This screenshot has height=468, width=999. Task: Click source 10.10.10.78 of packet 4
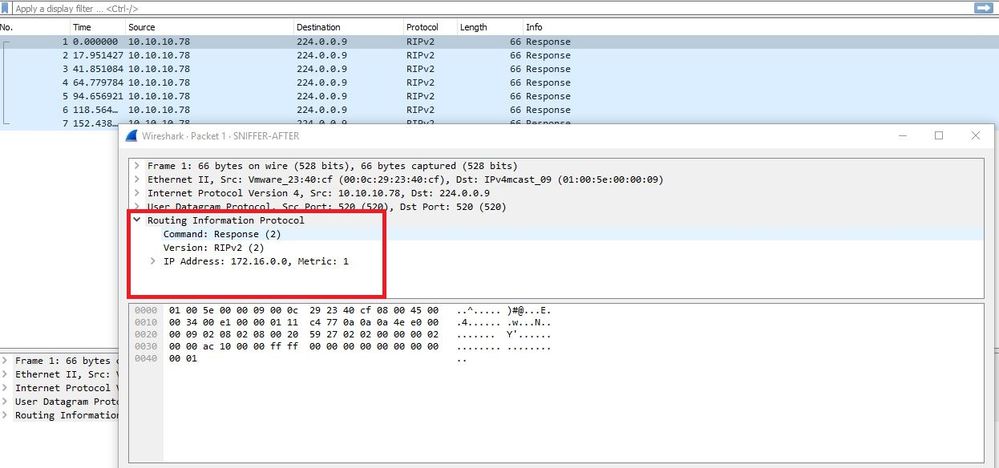click(159, 83)
